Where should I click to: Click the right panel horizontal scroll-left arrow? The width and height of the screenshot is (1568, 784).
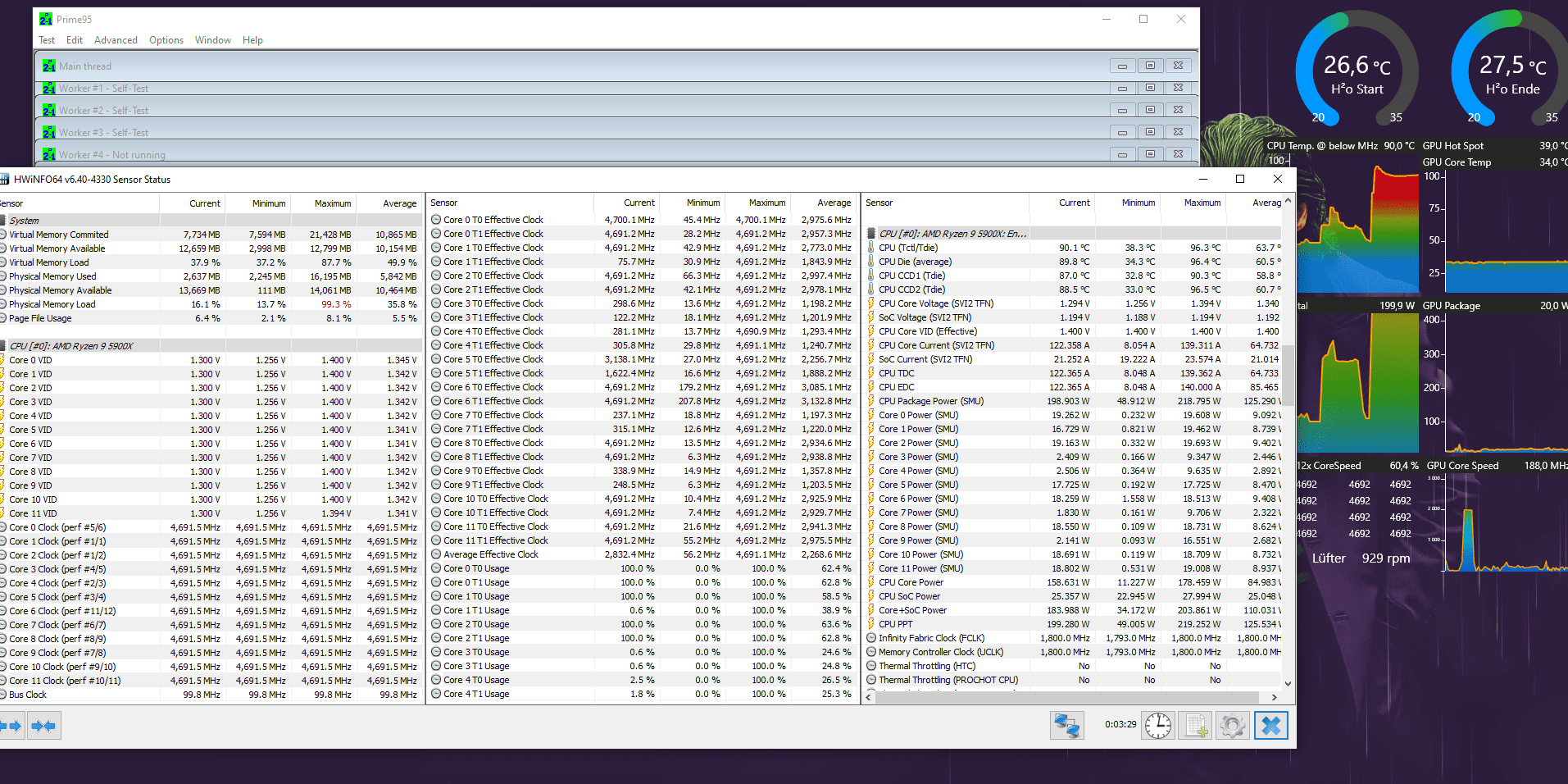(870, 697)
